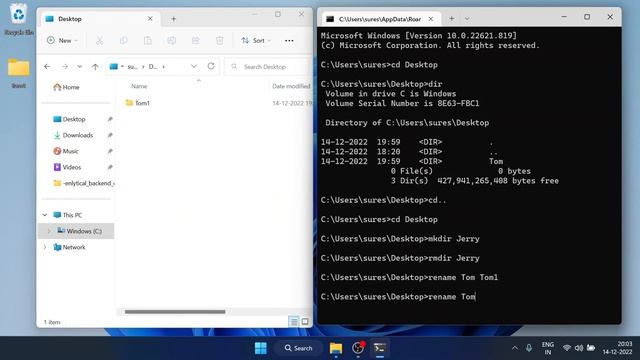640x360 pixels.
Task: Sort by Date modified column header
Action: point(291,86)
